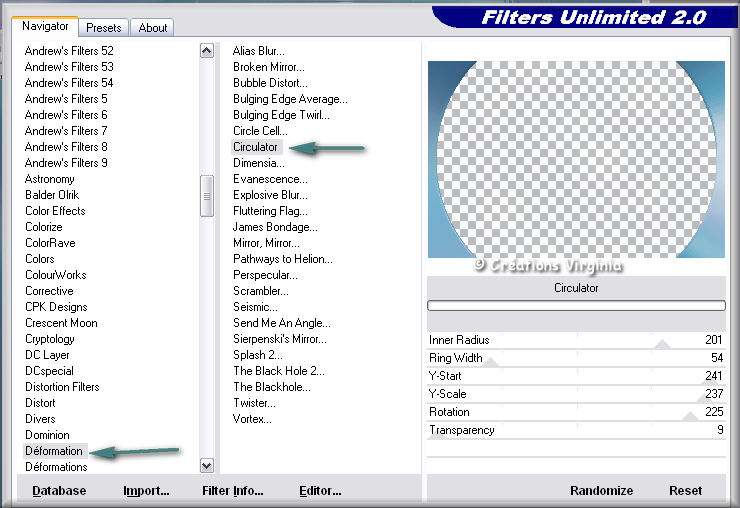This screenshot has height=508, width=740.
Task: Click the category list scroll-down arrow
Action: tap(207, 466)
